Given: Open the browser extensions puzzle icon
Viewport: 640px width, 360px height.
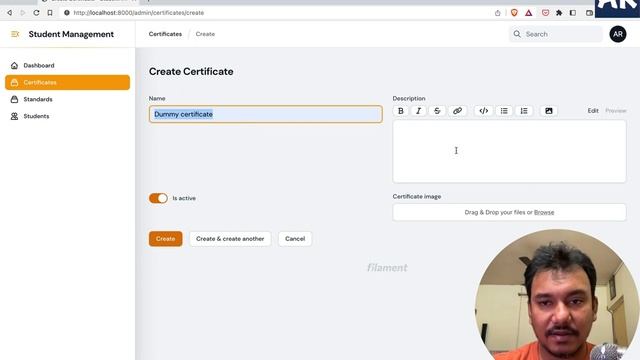Looking at the screenshot, I should pos(559,13).
